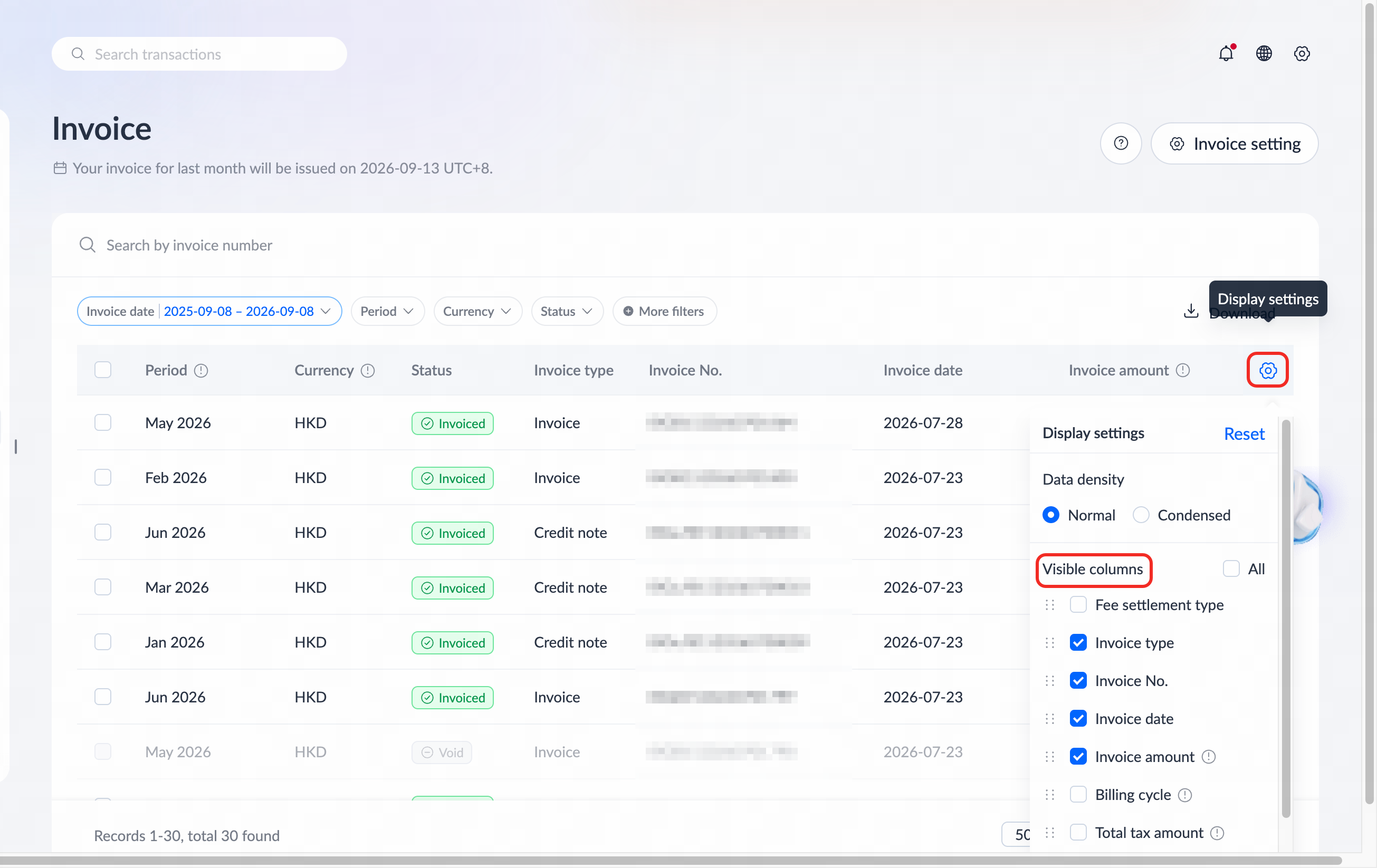The width and height of the screenshot is (1377, 868).
Task: Click the Invoice type column header
Action: pyautogui.click(x=573, y=370)
